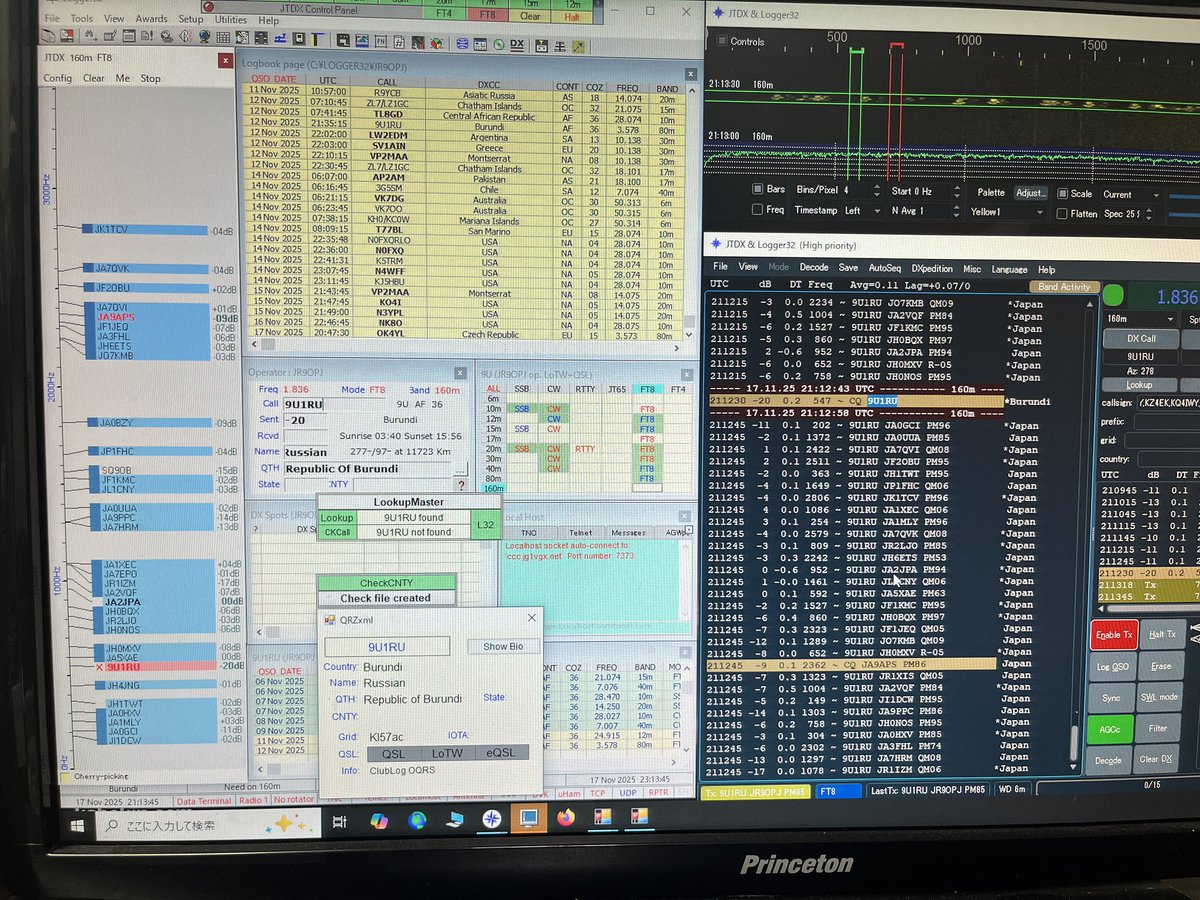Image resolution: width=1200 pixels, height=900 pixels.
Task: Click the colorful cube icon in Logger32 toolbar
Action: click(437, 44)
